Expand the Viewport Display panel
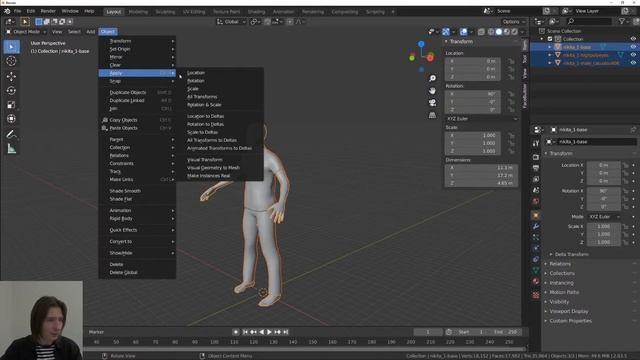The width and height of the screenshot is (640, 360). pos(568,311)
